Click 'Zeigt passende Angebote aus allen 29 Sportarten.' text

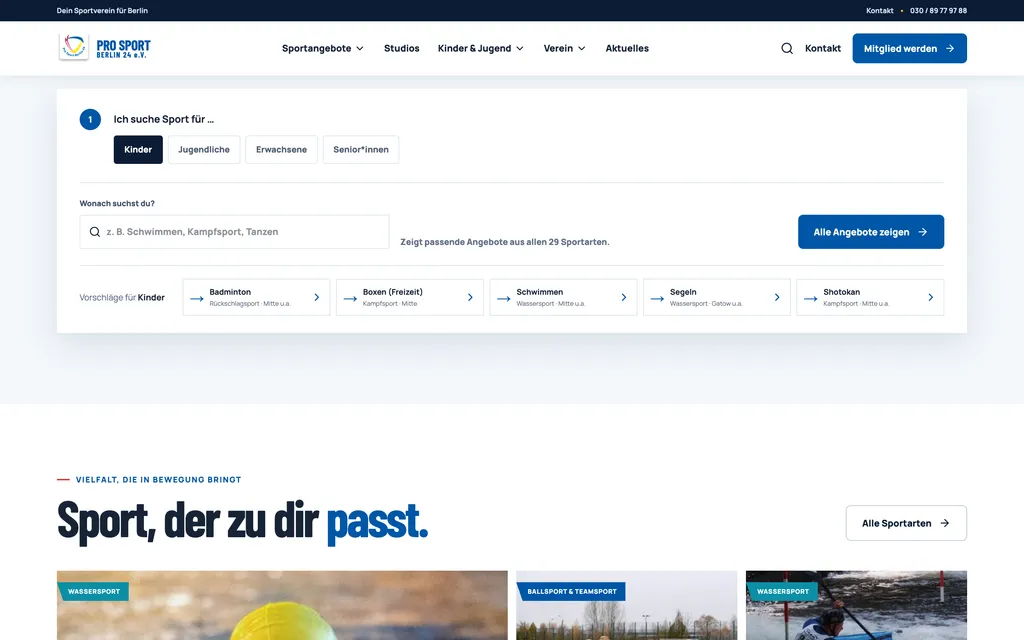tap(505, 242)
